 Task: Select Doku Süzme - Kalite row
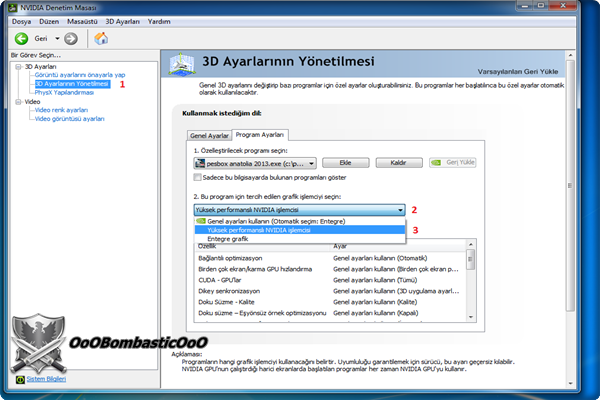(330, 302)
